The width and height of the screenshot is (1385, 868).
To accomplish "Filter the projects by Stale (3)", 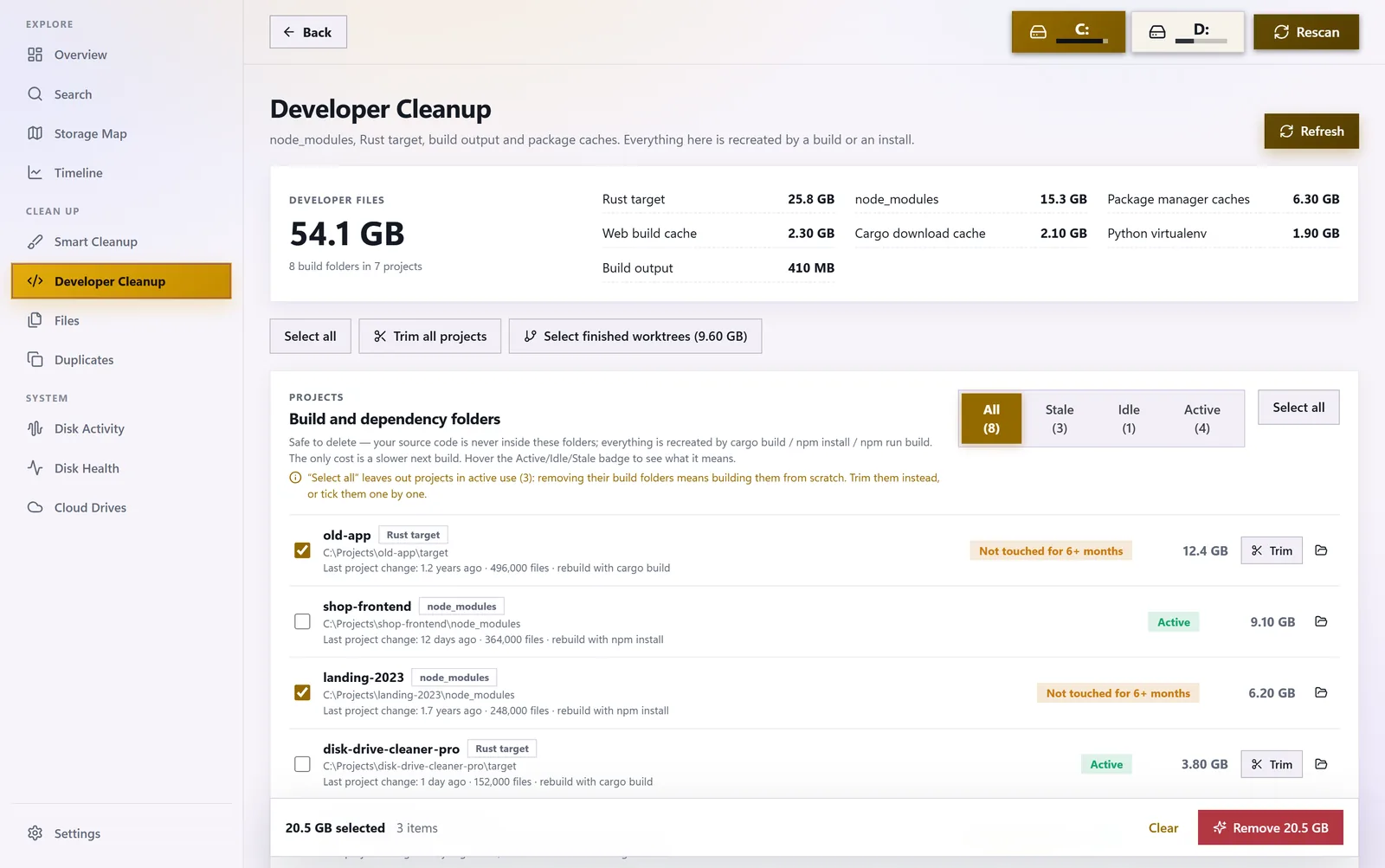I will (x=1059, y=419).
